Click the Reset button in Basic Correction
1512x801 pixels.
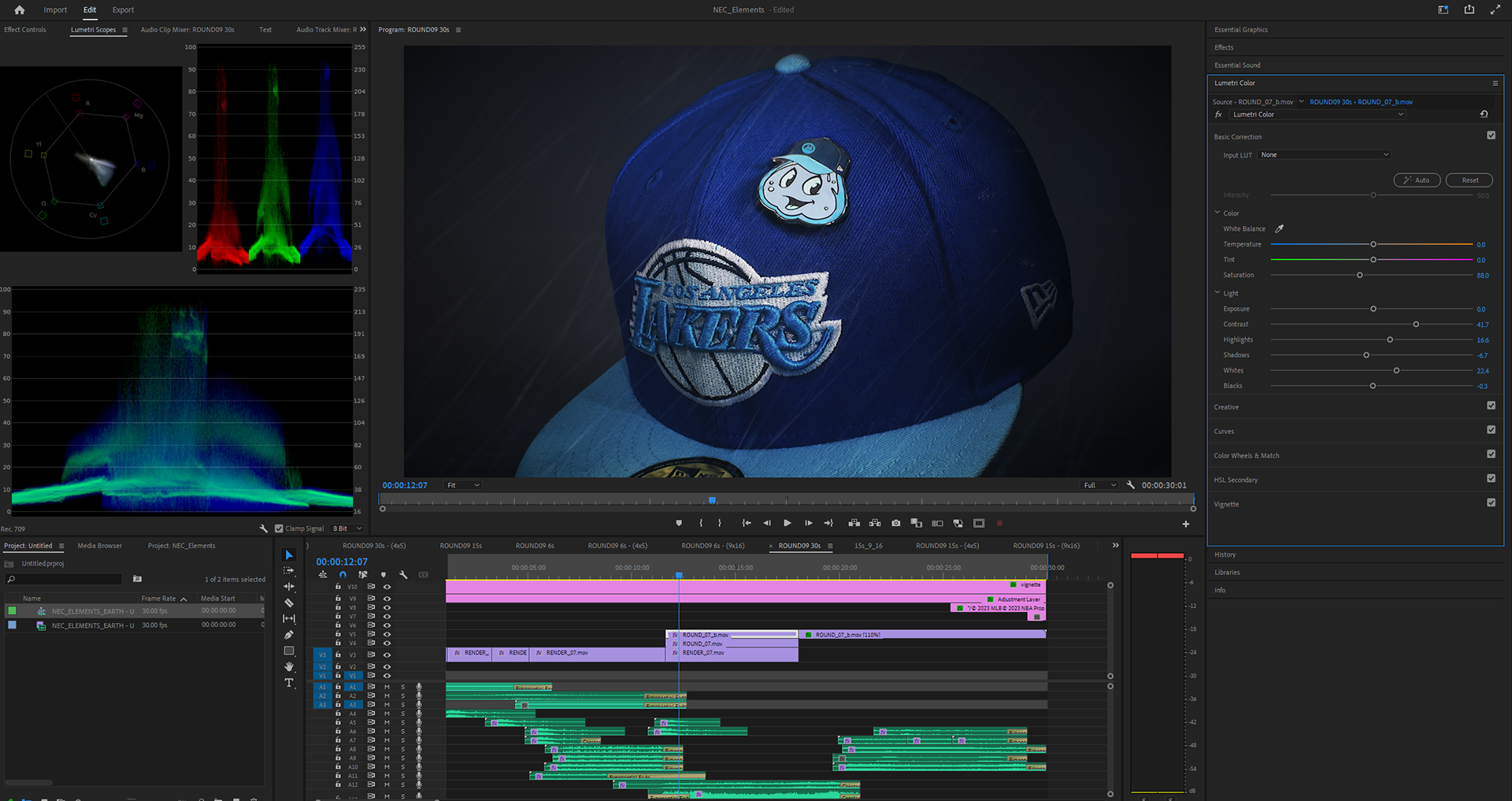1469,180
